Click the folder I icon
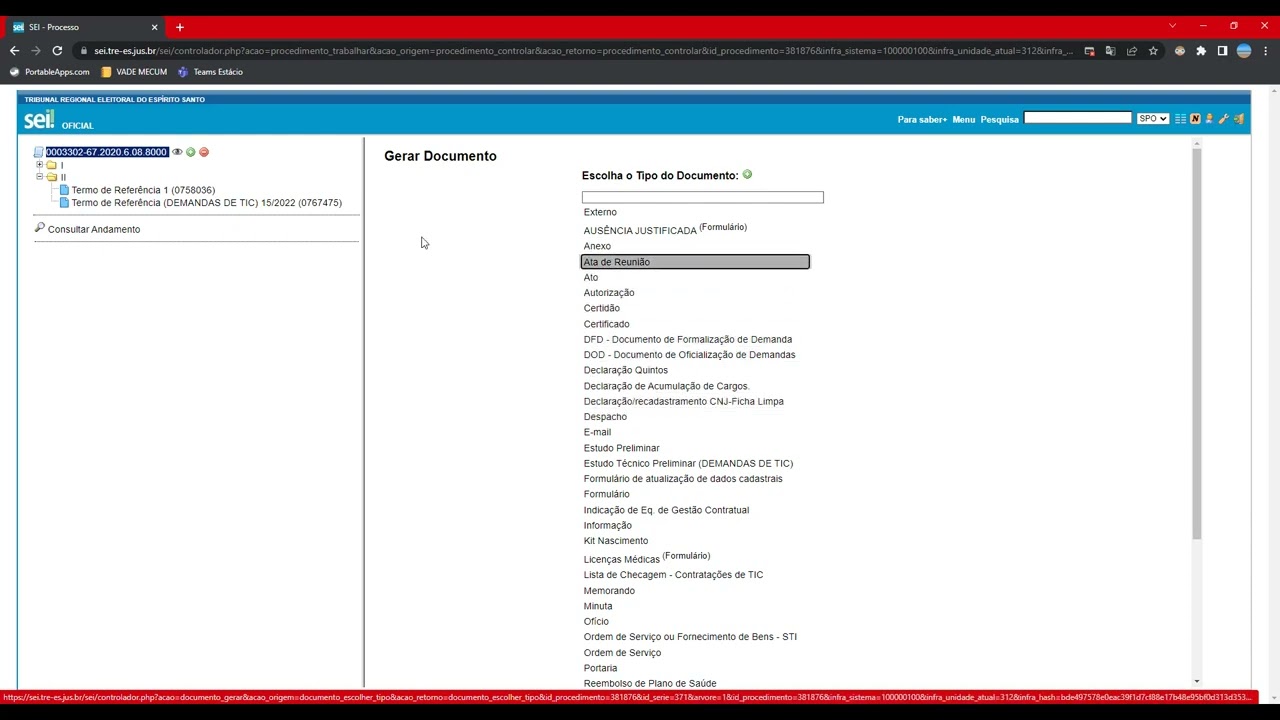 (52, 165)
